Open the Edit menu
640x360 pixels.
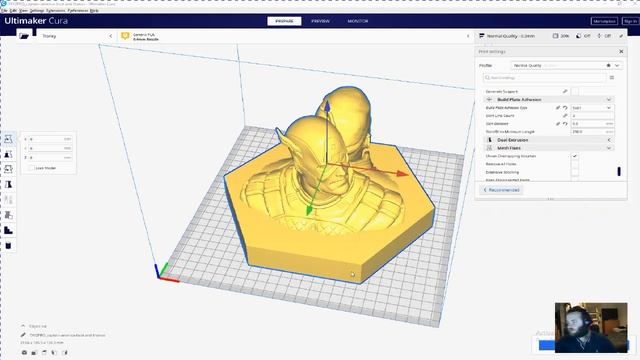coord(13,11)
